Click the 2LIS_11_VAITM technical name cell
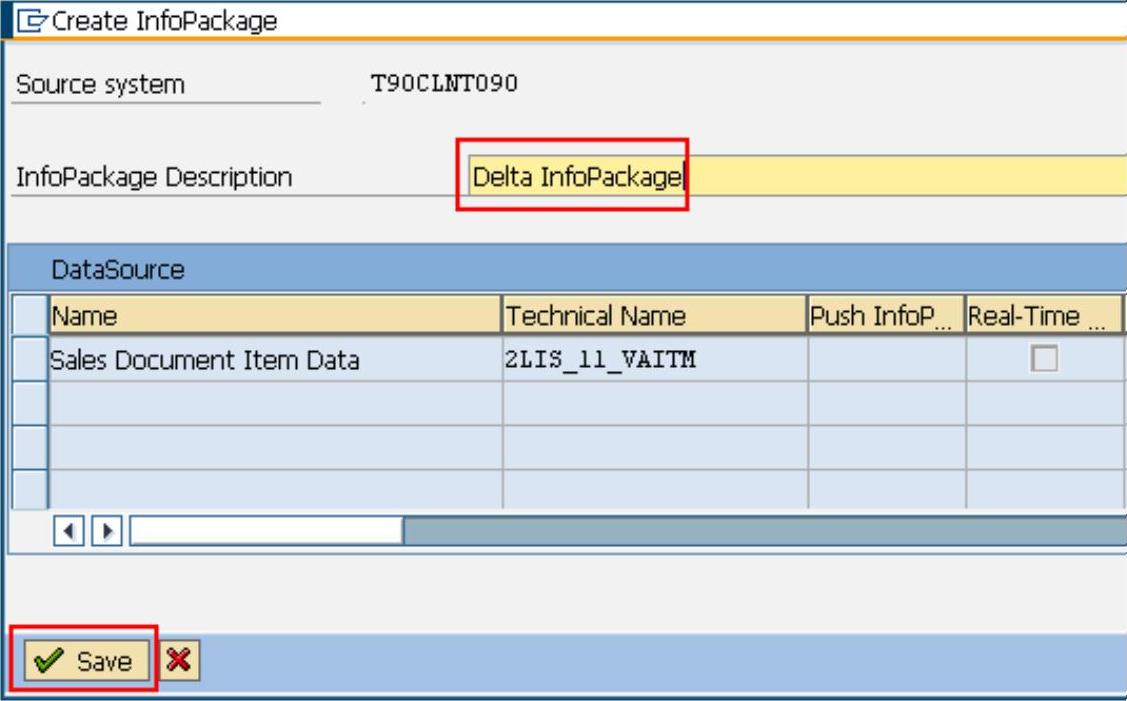Image resolution: width=1127 pixels, height=701 pixels. pyautogui.click(x=654, y=359)
